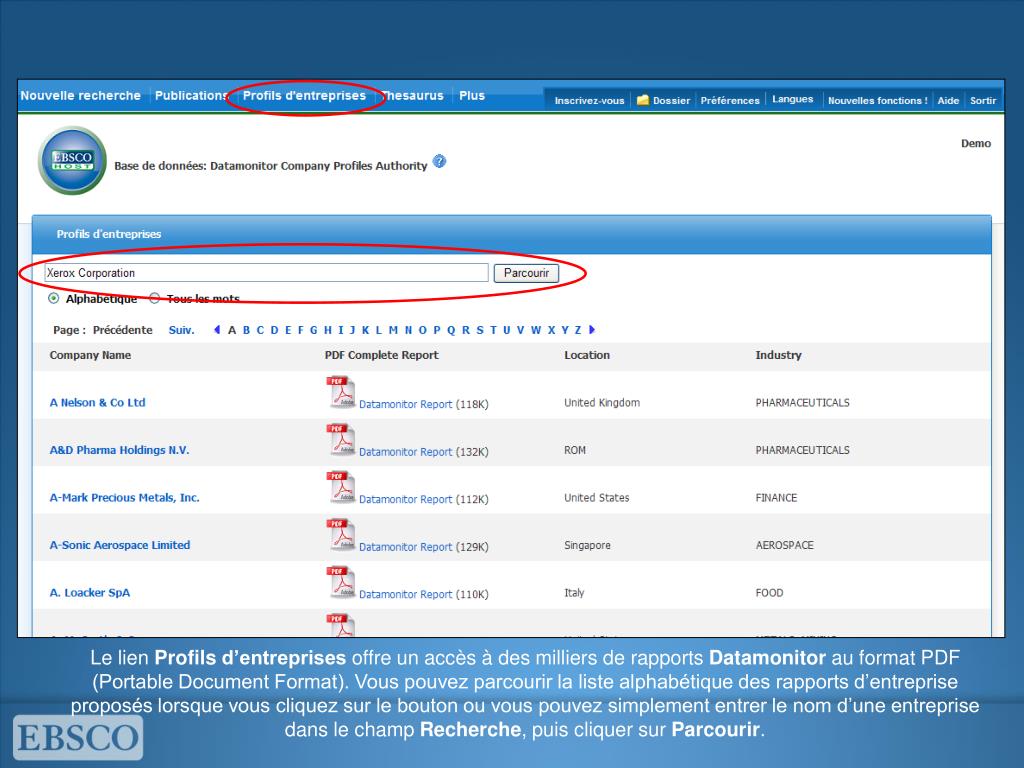Image resolution: width=1024 pixels, height=768 pixels.
Task: Click the right arrow after letter Z
Action: tap(592, 330)
